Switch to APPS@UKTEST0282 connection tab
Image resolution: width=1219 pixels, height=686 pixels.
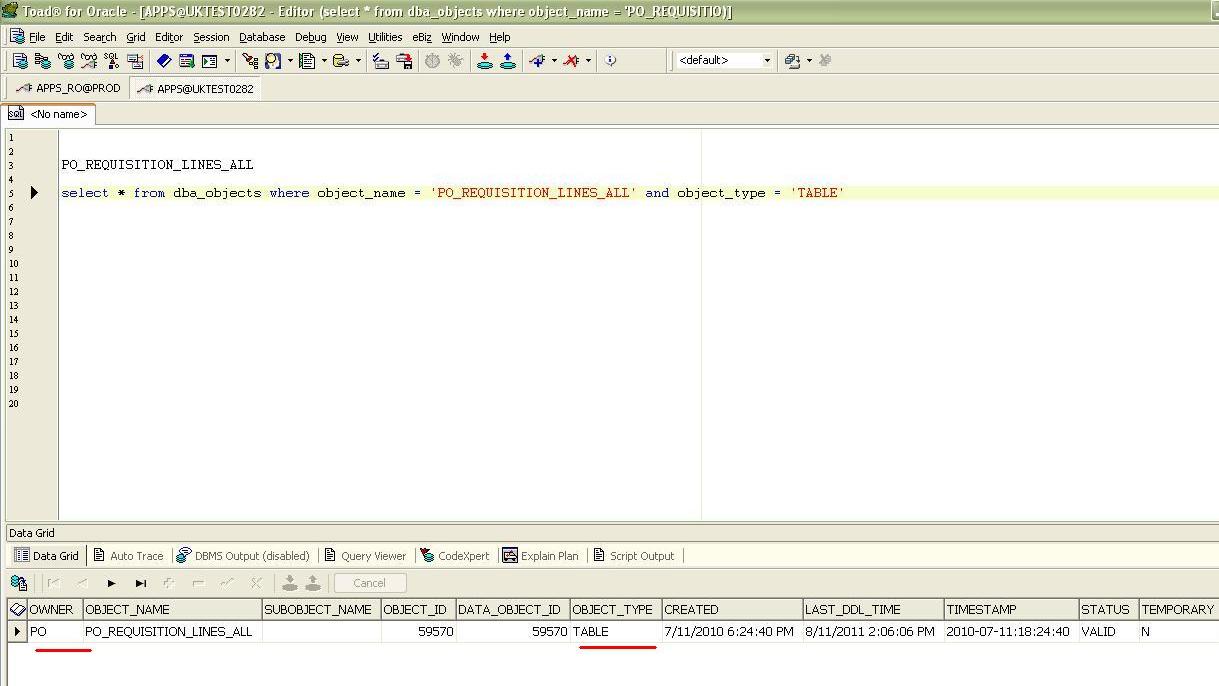pos(195,88)
